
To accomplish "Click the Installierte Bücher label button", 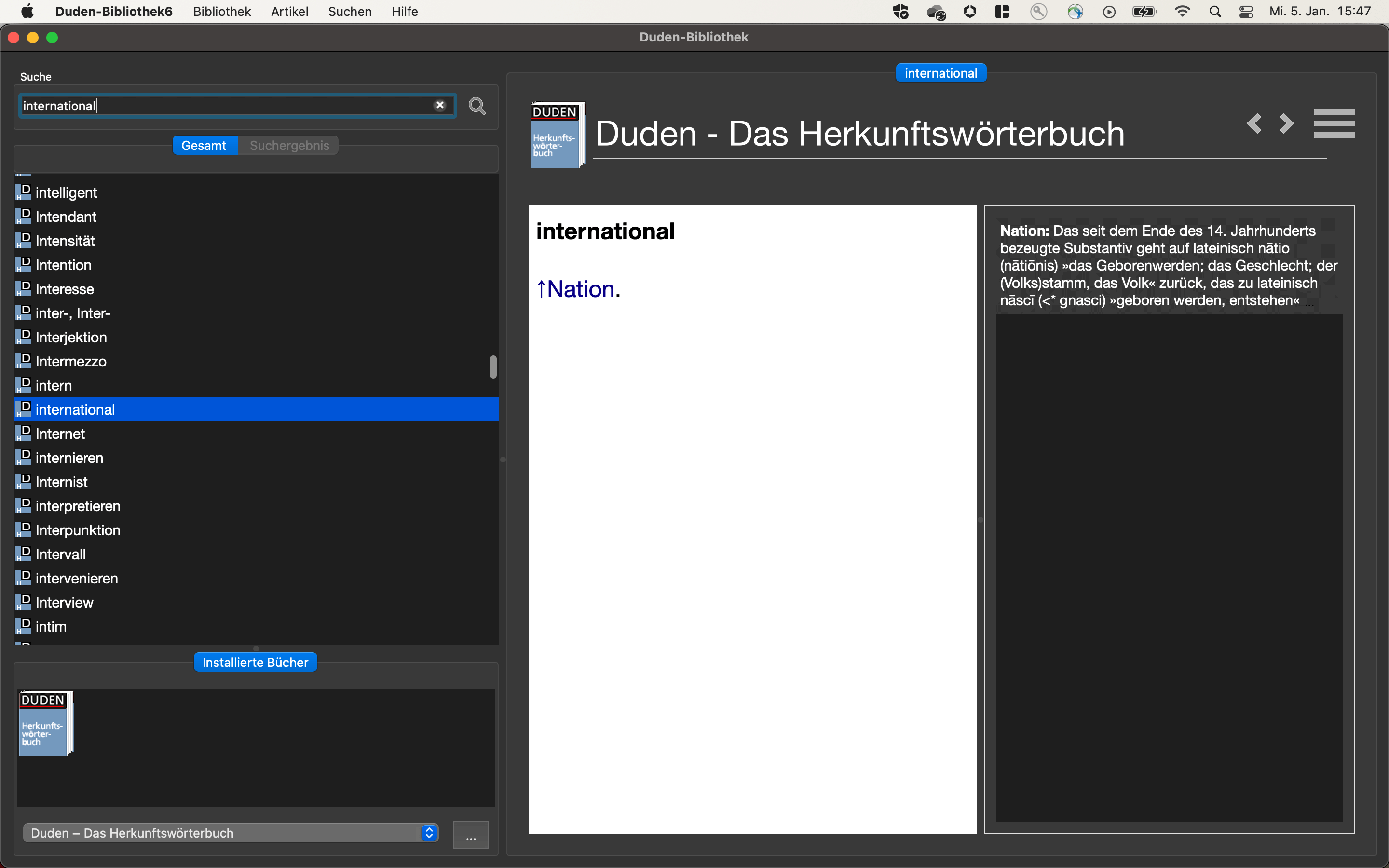I will (256, 663).
